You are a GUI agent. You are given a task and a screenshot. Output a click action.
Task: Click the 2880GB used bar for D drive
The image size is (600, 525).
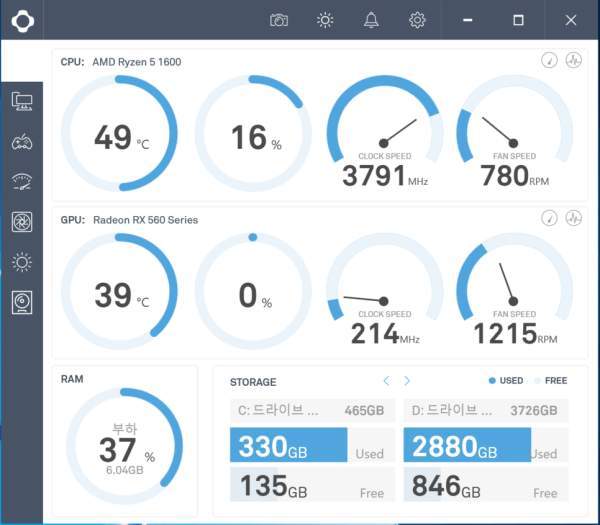tap(467, 445)
